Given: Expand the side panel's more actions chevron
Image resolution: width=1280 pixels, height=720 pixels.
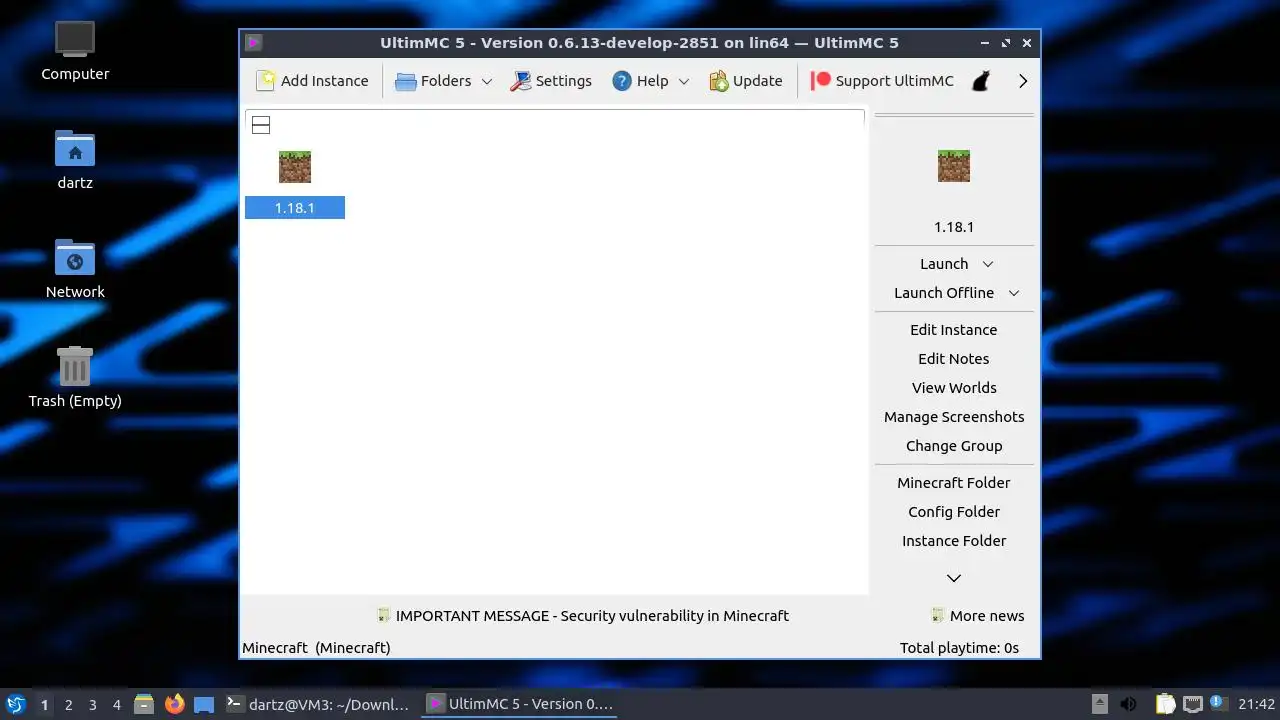Looking at the screenshot, I should (954, 578).
